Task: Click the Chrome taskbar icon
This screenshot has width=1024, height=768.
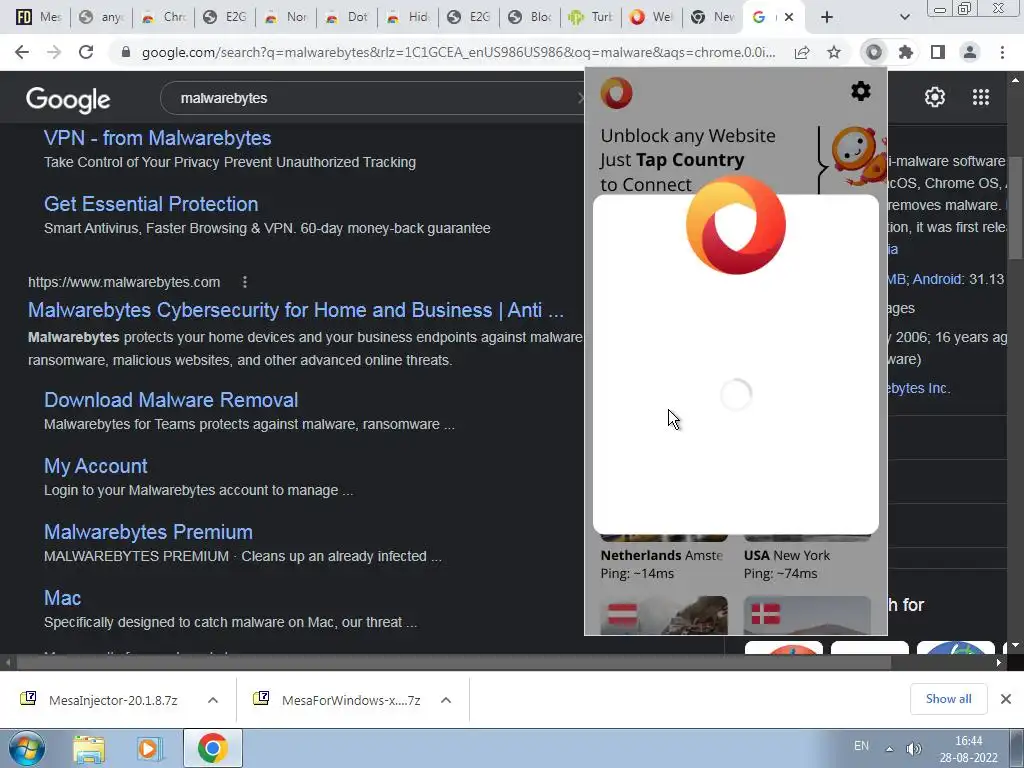Action: pyautogui.click(x=212, y=748)
